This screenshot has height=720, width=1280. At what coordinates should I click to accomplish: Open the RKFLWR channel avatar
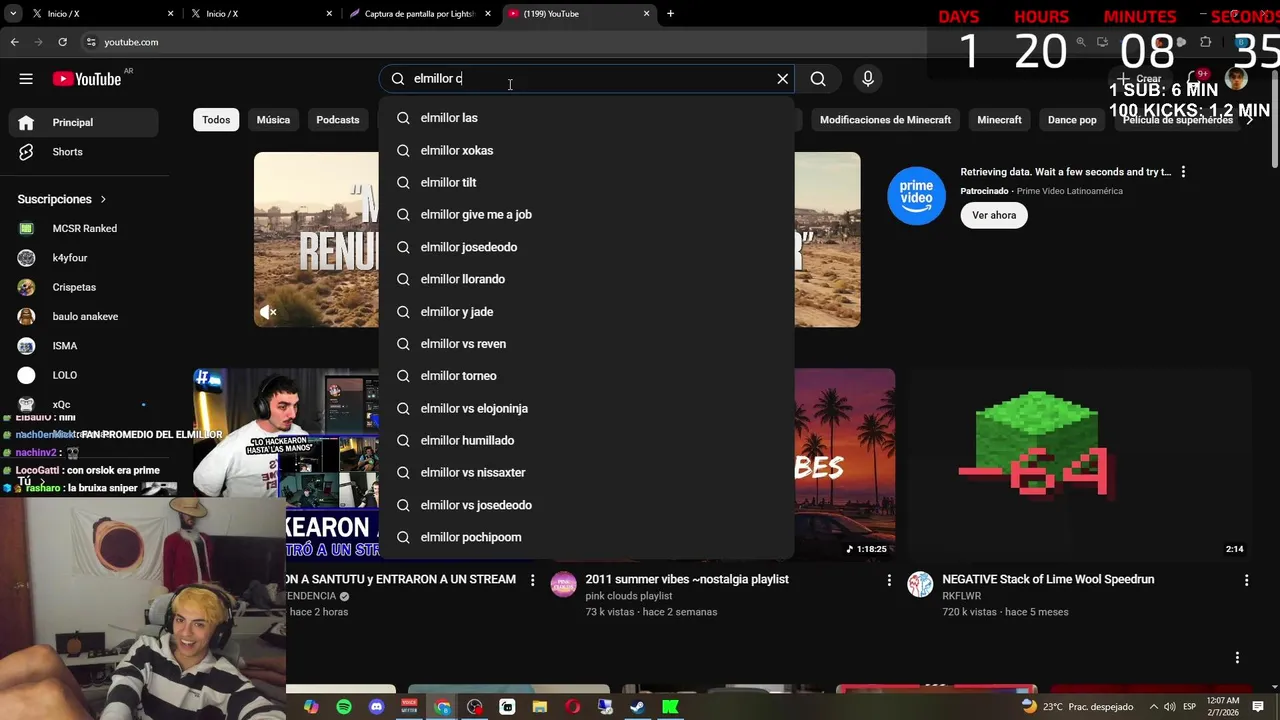(x=920, y=584)
